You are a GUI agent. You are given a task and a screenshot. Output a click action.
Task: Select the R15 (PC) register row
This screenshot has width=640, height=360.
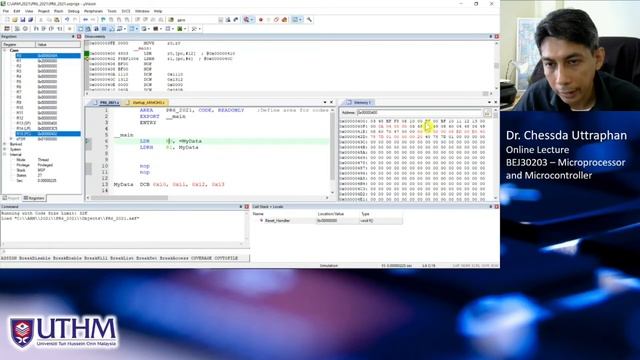pyautogui.click(x=48, y=133)
